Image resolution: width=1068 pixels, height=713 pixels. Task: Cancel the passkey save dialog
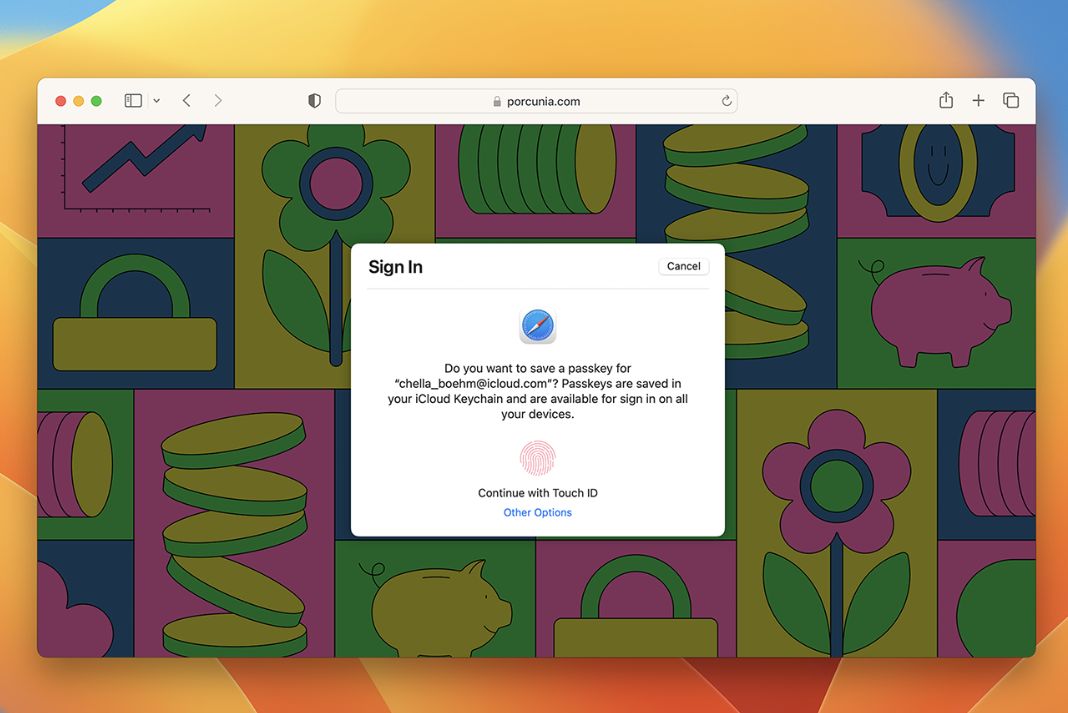tap(683, 265)
